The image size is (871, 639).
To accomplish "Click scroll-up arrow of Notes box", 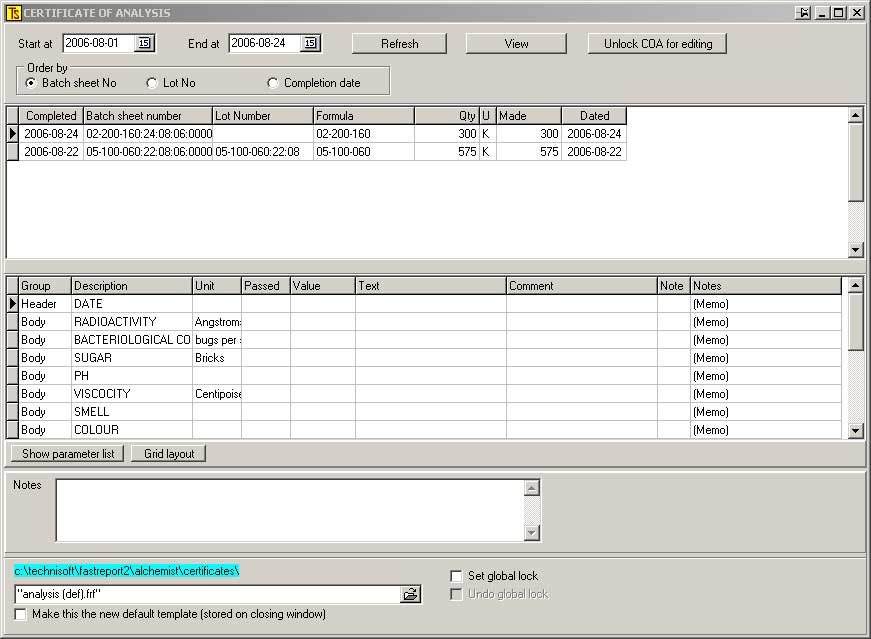I will coord(532,488).
